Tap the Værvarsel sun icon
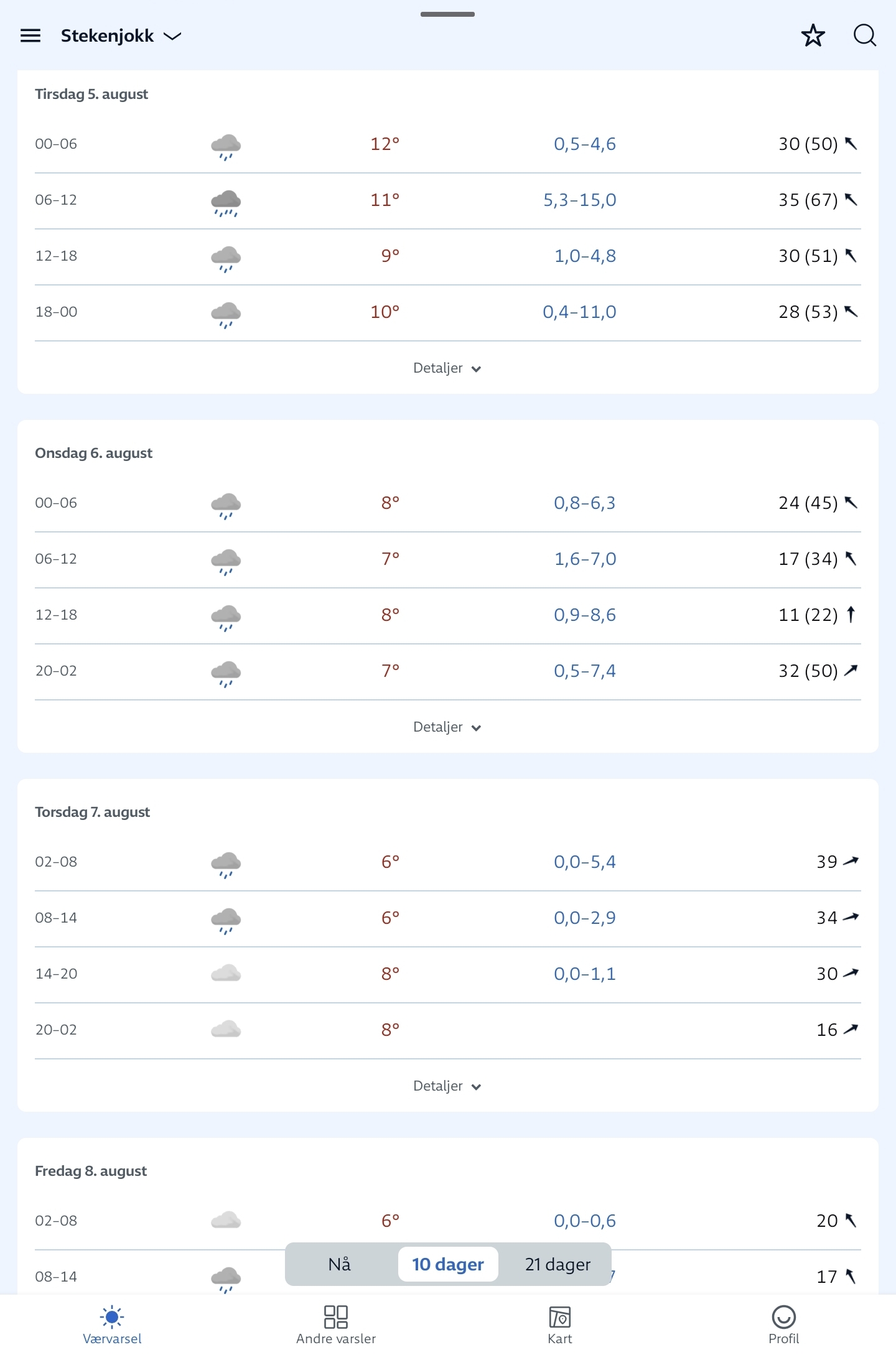The image size is (896, 1355). (x=112, y=1316)
